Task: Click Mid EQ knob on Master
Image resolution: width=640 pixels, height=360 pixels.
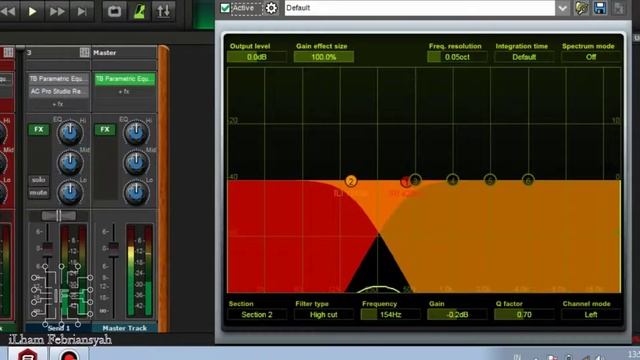Action: [136, 163]
